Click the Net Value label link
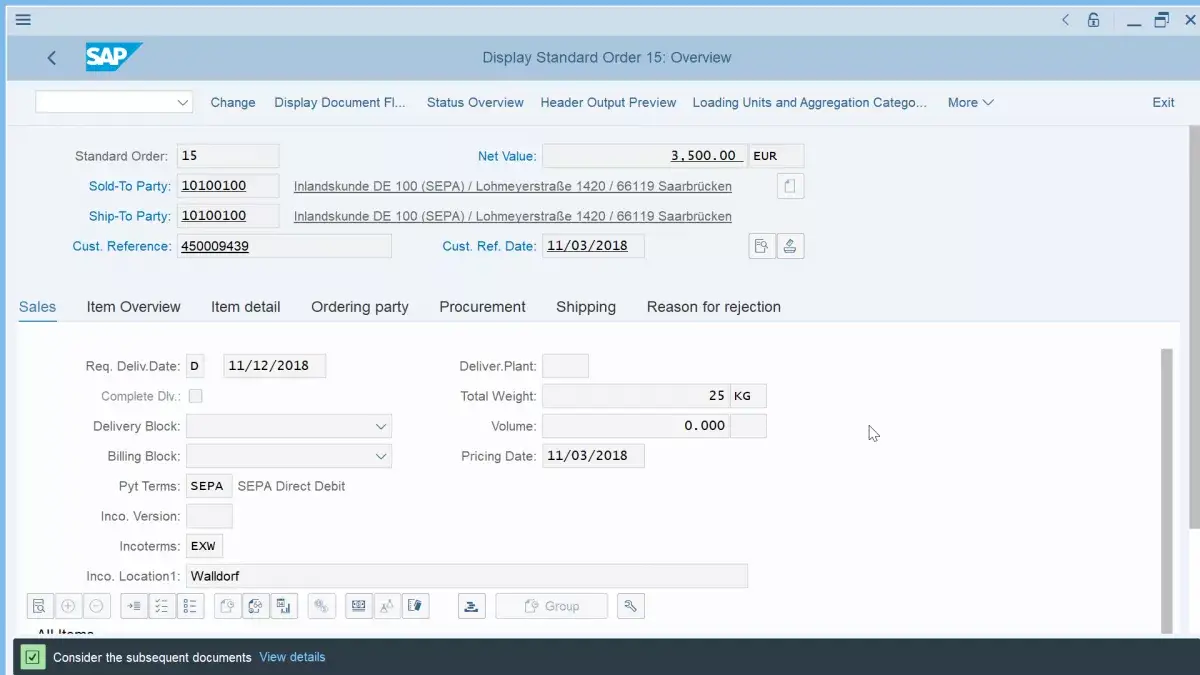This screenshot has width=1200, height=675. (507, 156)
